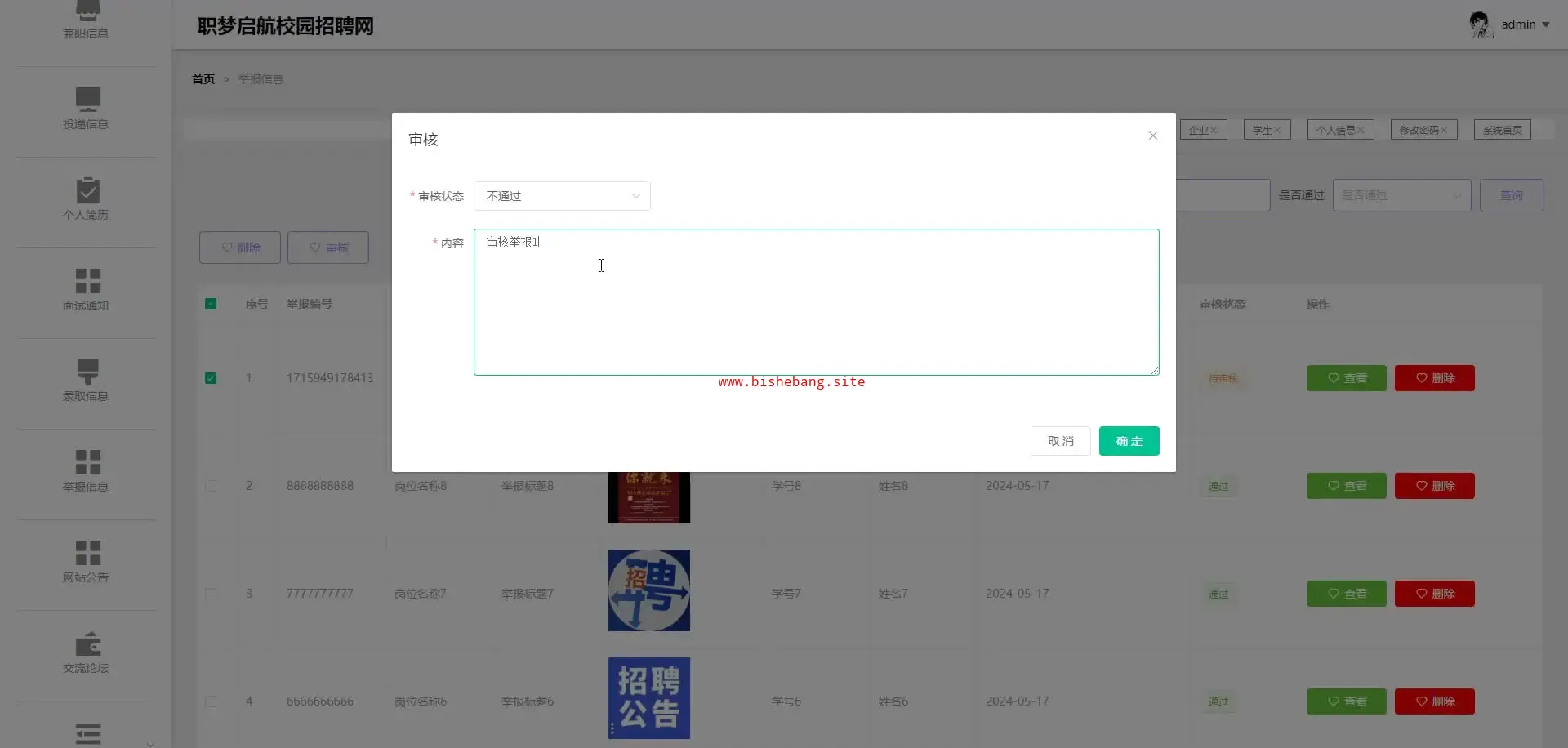Close the 修改密码 tab using its X
Image resolution: width=1568 pixels, height=748 pixels.
click(x=1444, y=131)
